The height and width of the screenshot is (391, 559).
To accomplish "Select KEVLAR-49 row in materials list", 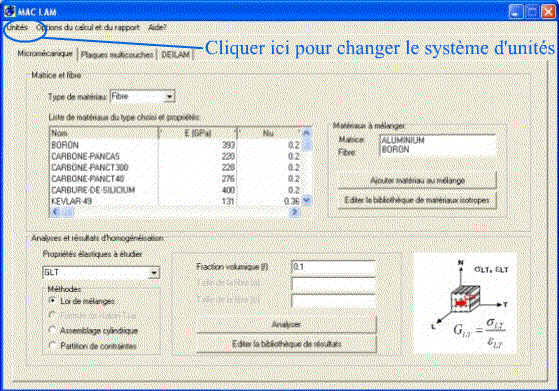I will 175,201.
